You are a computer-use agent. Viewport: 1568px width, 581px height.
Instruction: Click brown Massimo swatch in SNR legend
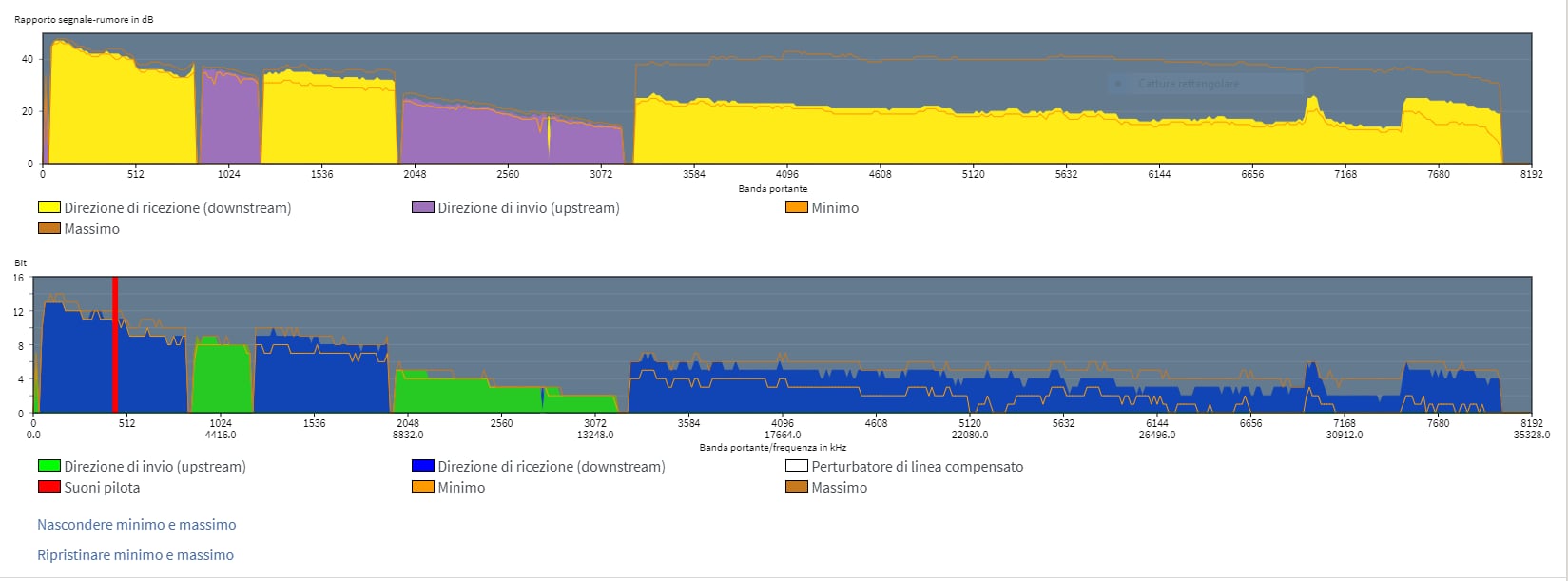coord(48,228)
